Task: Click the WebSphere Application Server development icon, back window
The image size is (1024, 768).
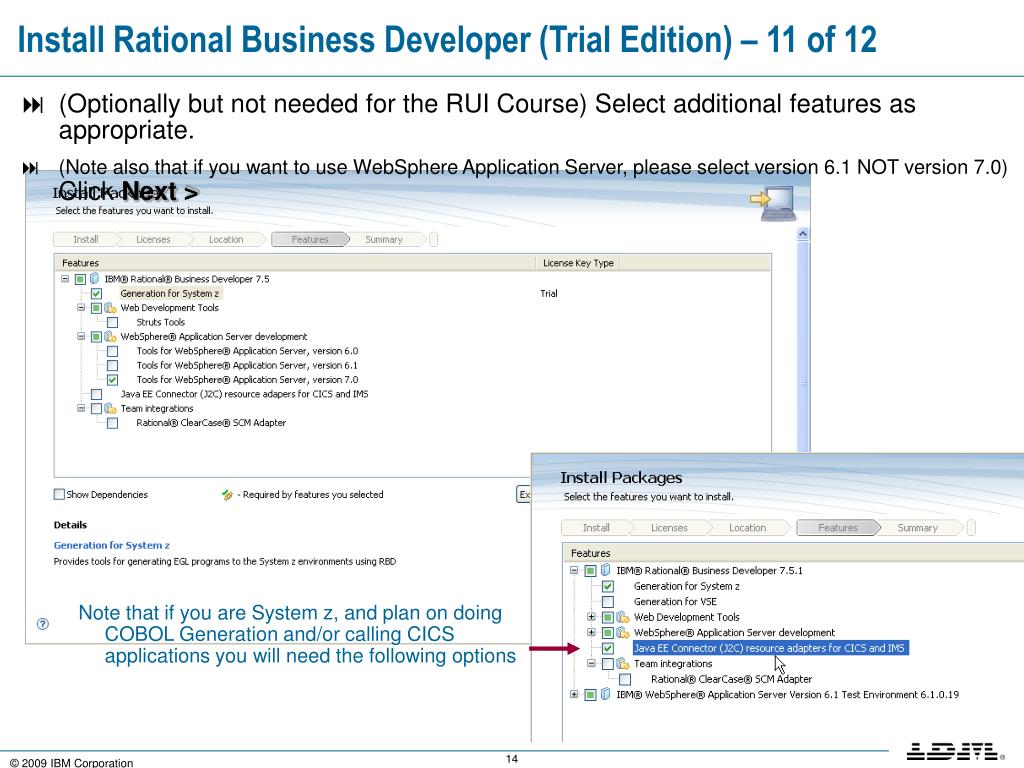Action: [110, 336]
